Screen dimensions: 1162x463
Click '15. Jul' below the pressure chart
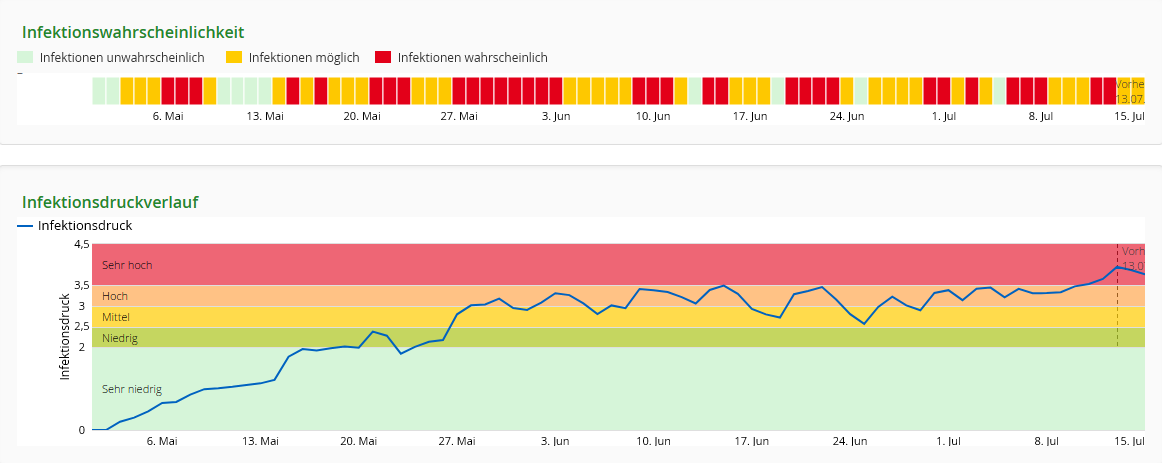pyautogui.click(x=1130, y=441)
